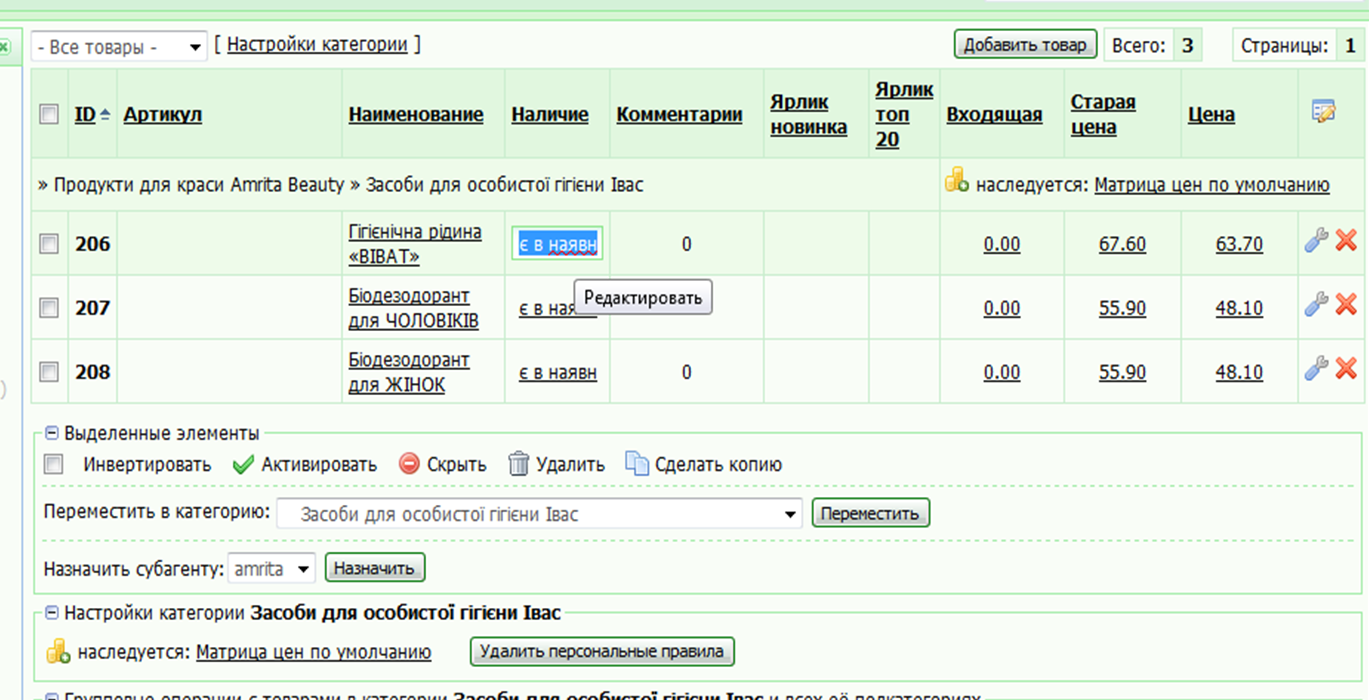Toggle the Инвертировать checkbox
Screen dimensions: 1369x700
click(x=54, y=464)
